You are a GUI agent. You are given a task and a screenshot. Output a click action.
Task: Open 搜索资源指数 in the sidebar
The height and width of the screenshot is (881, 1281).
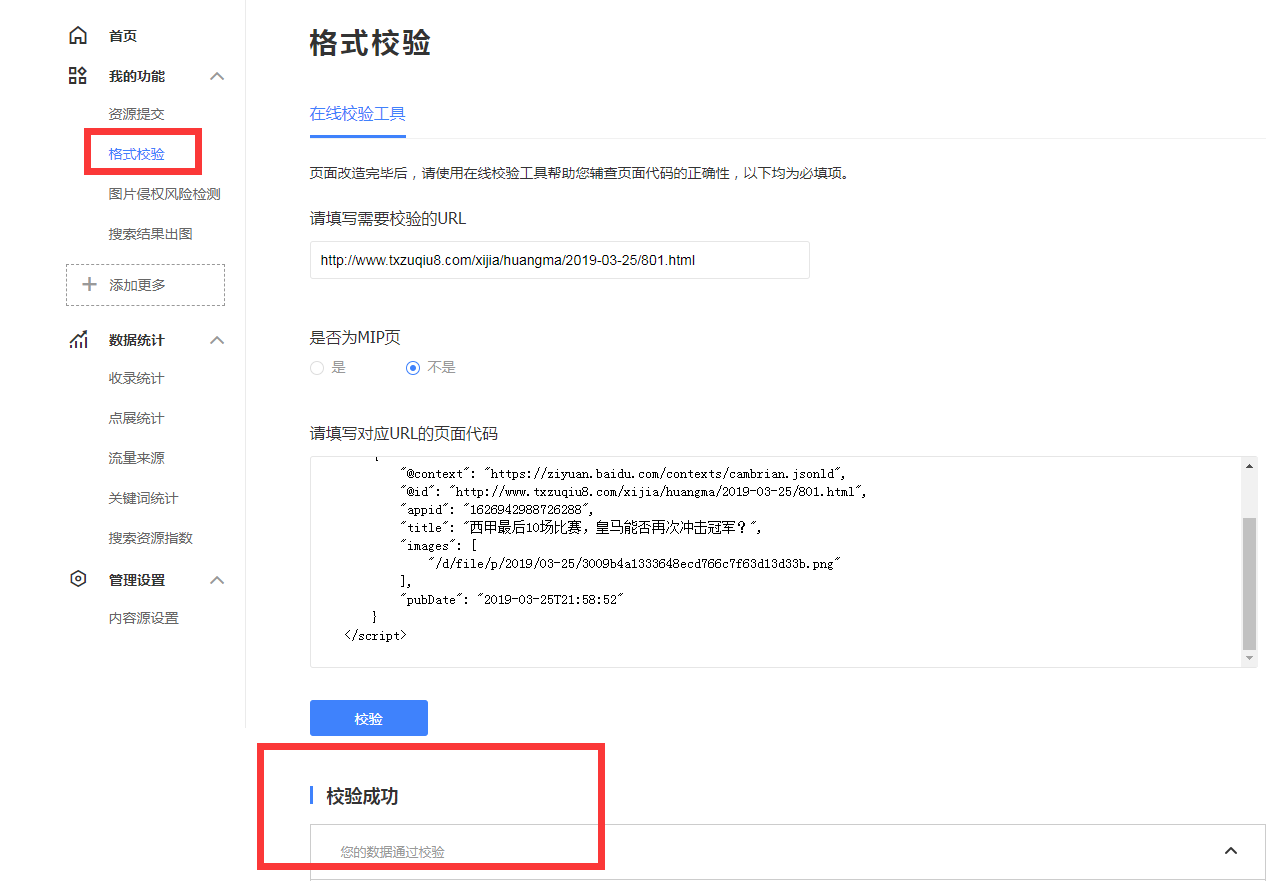coord(150,538)
